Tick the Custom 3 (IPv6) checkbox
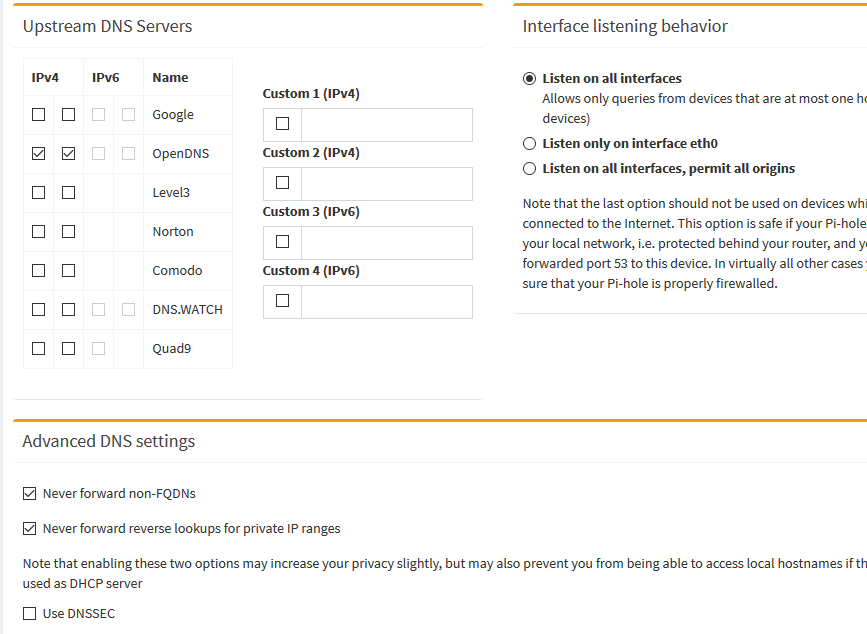 [283, 242]
